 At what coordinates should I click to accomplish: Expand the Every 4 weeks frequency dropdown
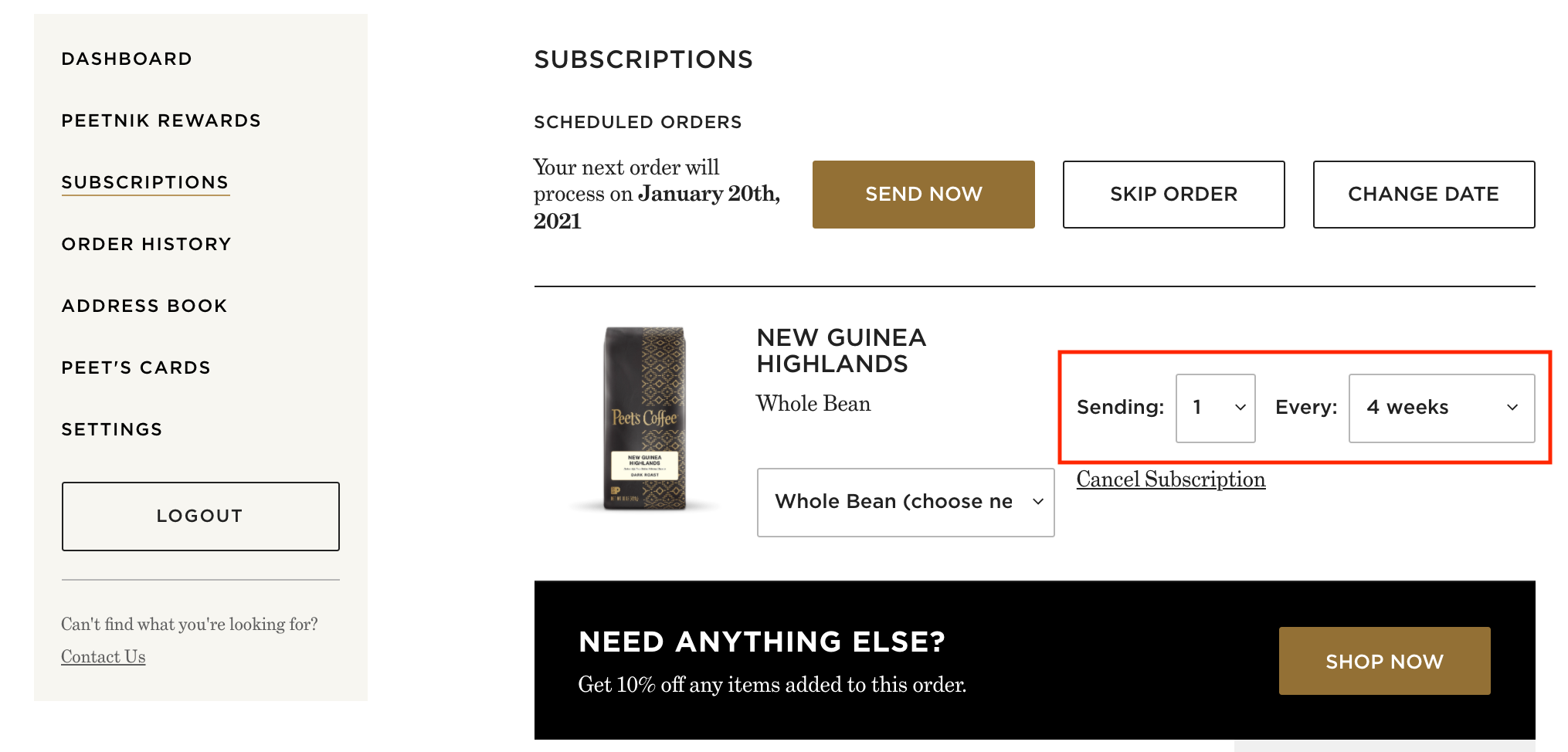tap(1441, 408)
